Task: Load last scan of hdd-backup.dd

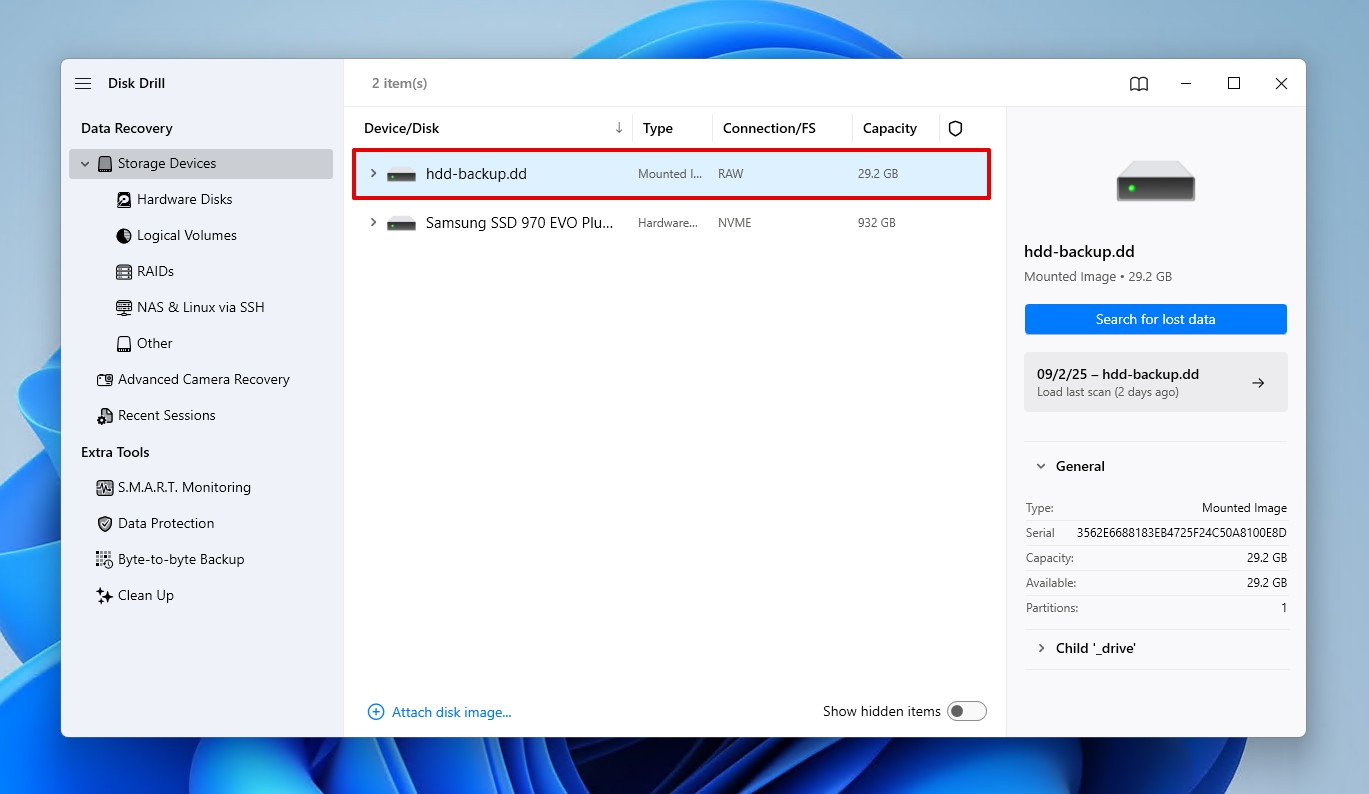Action: click(x=1155, y=382)
